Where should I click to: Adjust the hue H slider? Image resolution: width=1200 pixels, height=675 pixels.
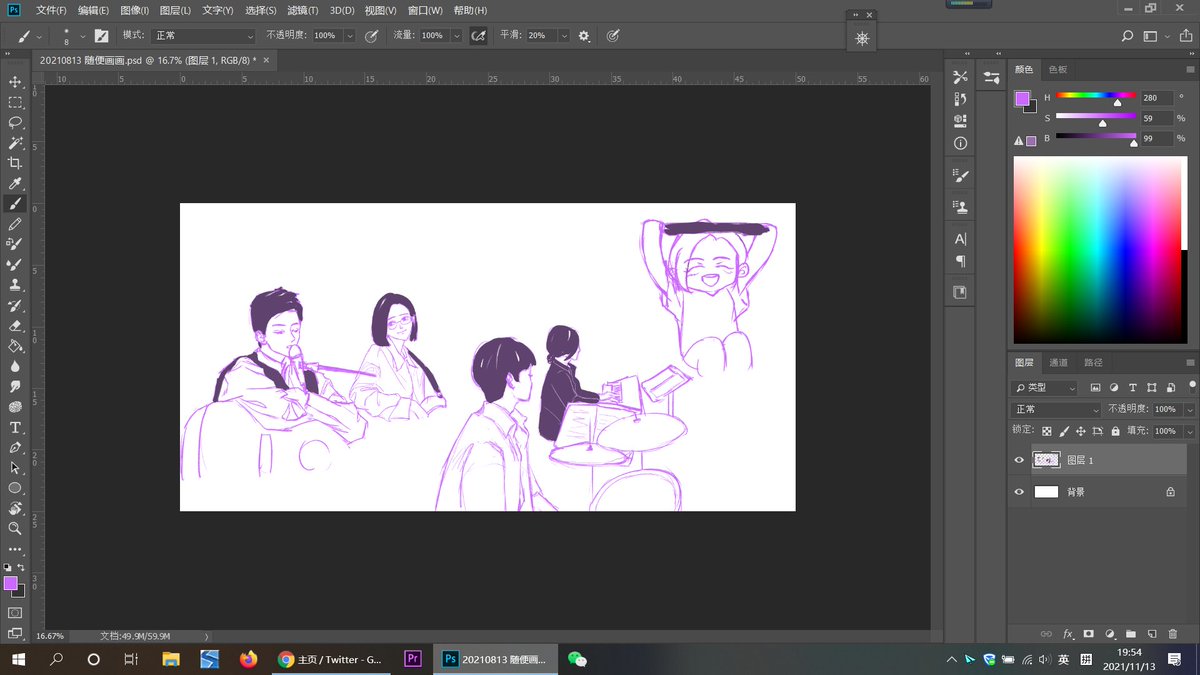1096,97
